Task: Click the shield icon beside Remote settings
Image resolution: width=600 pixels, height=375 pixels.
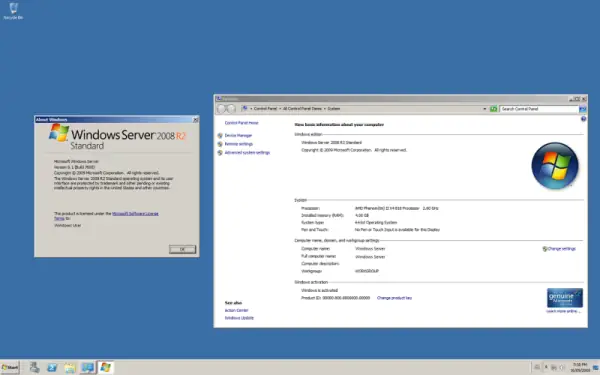Action: click(220, 144)
